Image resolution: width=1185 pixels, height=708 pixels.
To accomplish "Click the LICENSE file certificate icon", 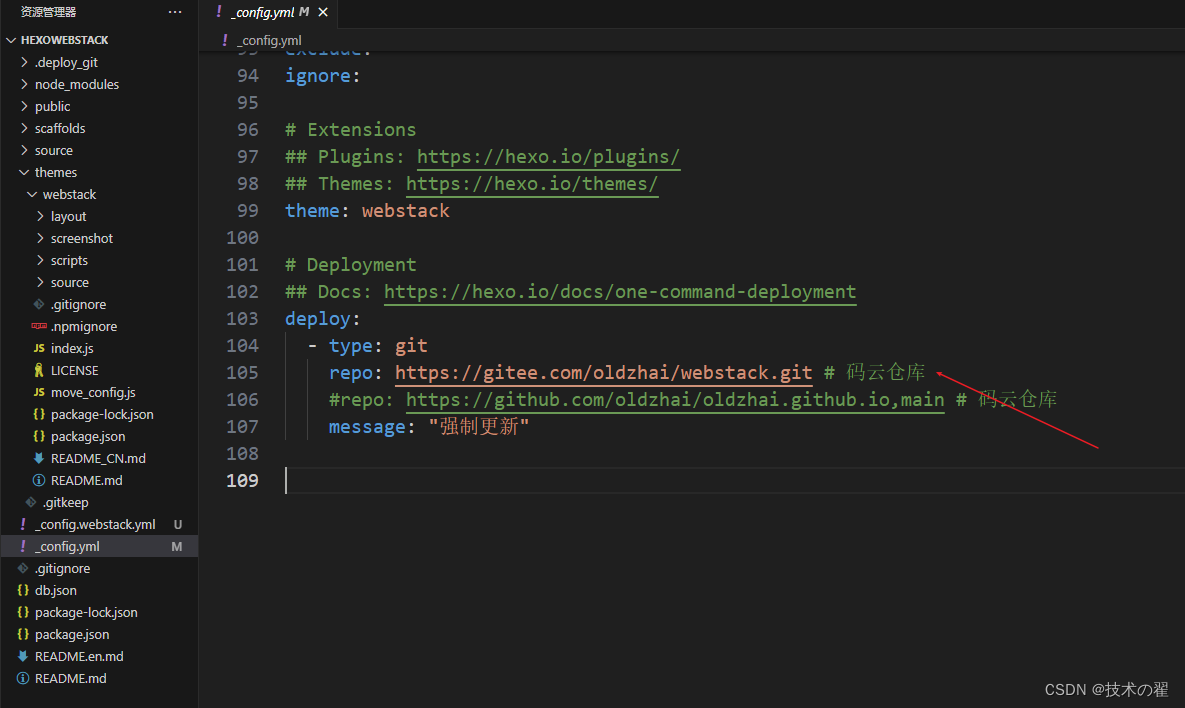I will tap(39, 370).
